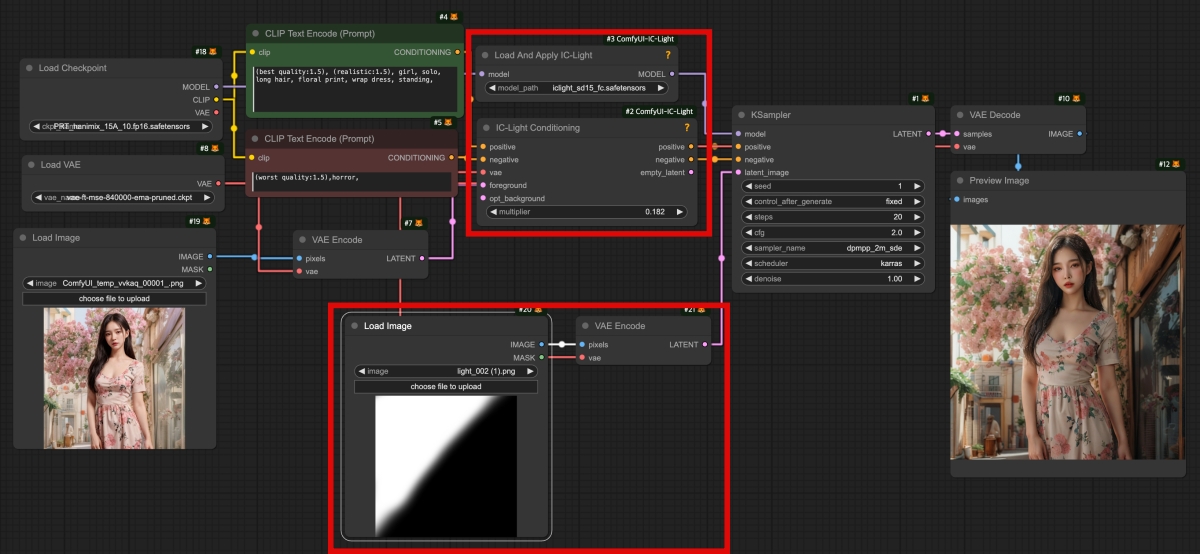Open image selector showing light_002 (1).png
This screenshot has height=554, width=1200.
point(446,371)
